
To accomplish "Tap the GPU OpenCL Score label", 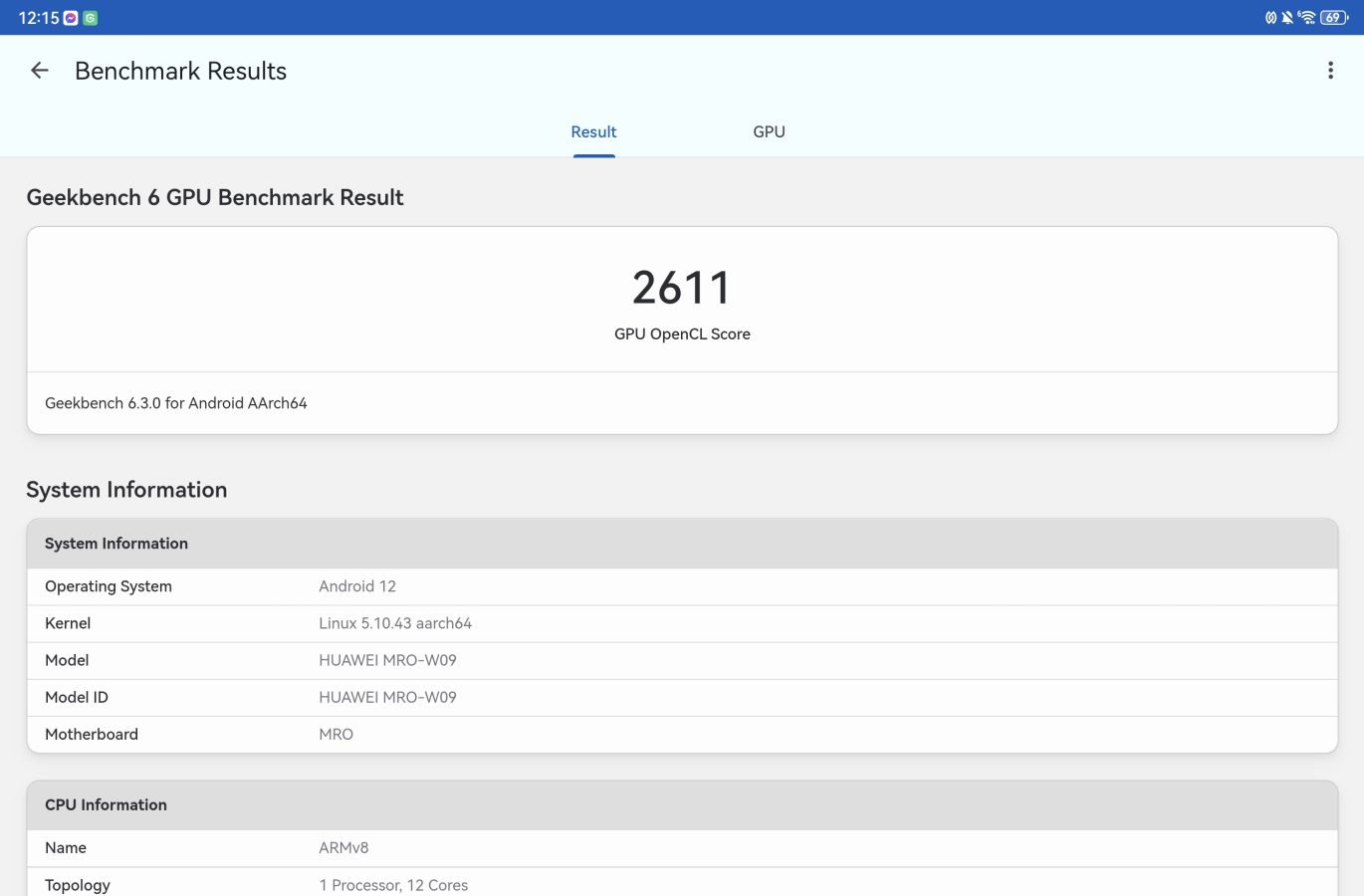I will (x=682, y=335).
